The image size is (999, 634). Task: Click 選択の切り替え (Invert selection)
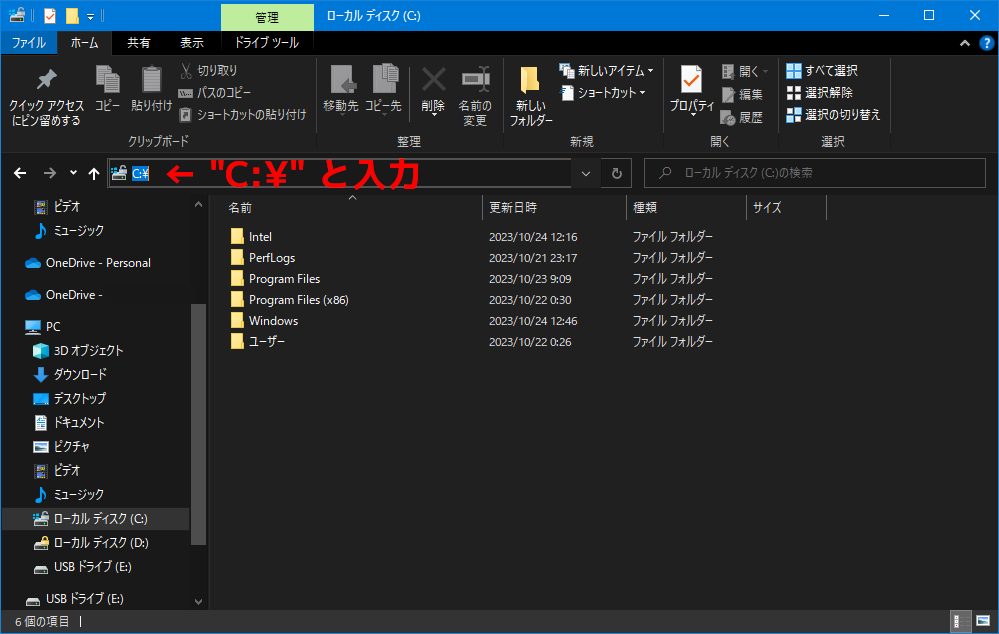833,115
